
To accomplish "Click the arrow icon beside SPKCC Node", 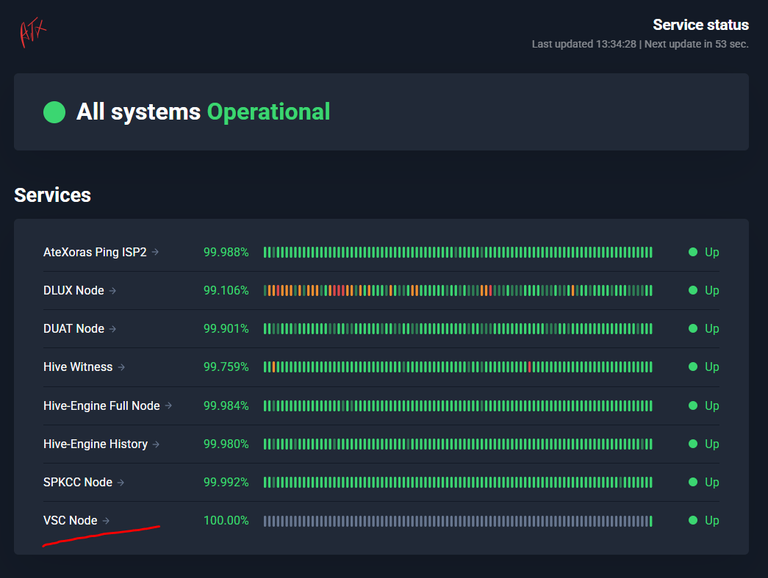I will (120, 482).
